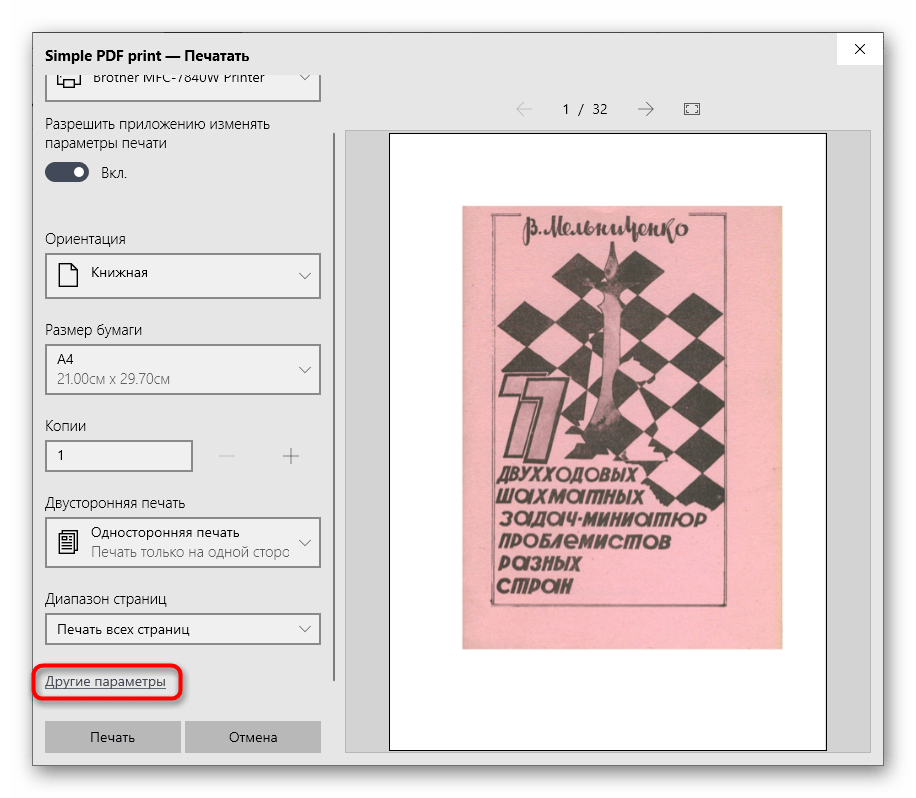Open the Brother MFC-7840W printer dropdown
Screen dimensions: 916x798
[183, 81]
